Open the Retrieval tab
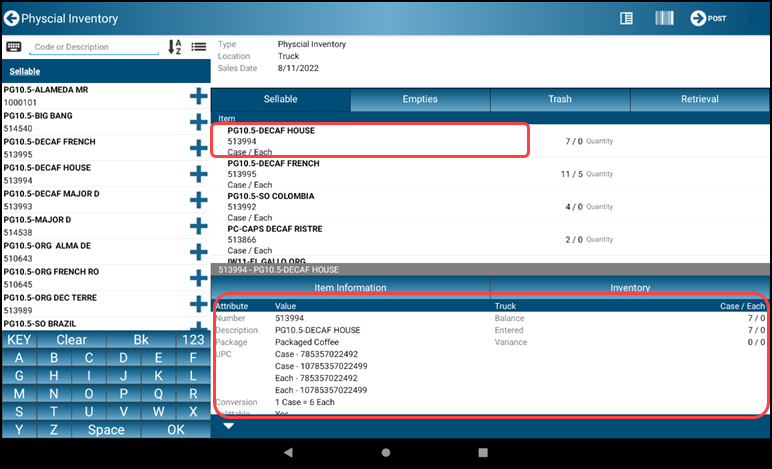The image size is (772, 469). pos(700,99)
